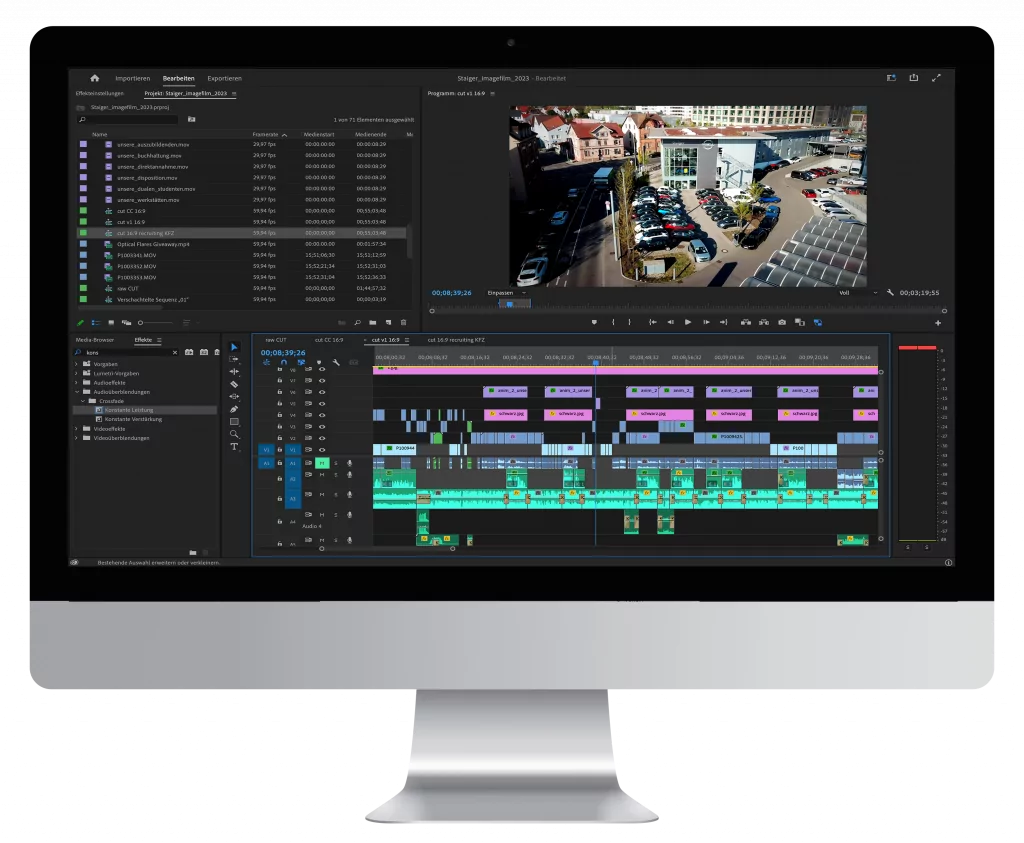Collapse the Crossfade subfolder

coord(83,401)
